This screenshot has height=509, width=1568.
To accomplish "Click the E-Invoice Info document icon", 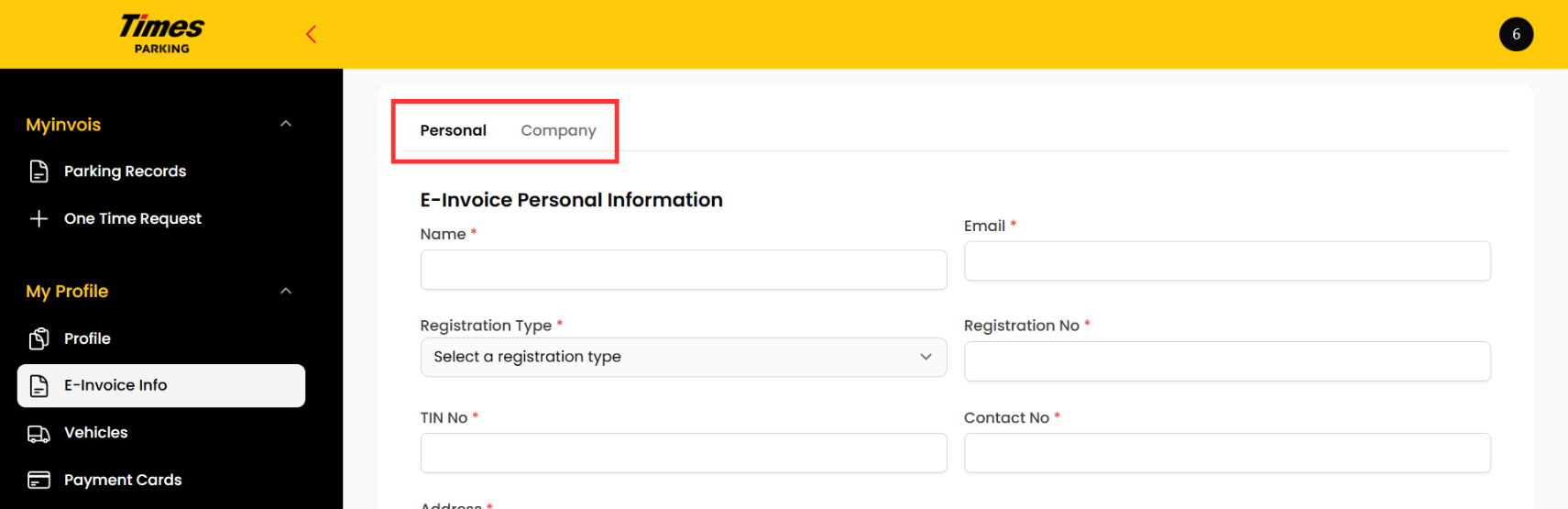I will pyautogui.click(x=38, y=386).
